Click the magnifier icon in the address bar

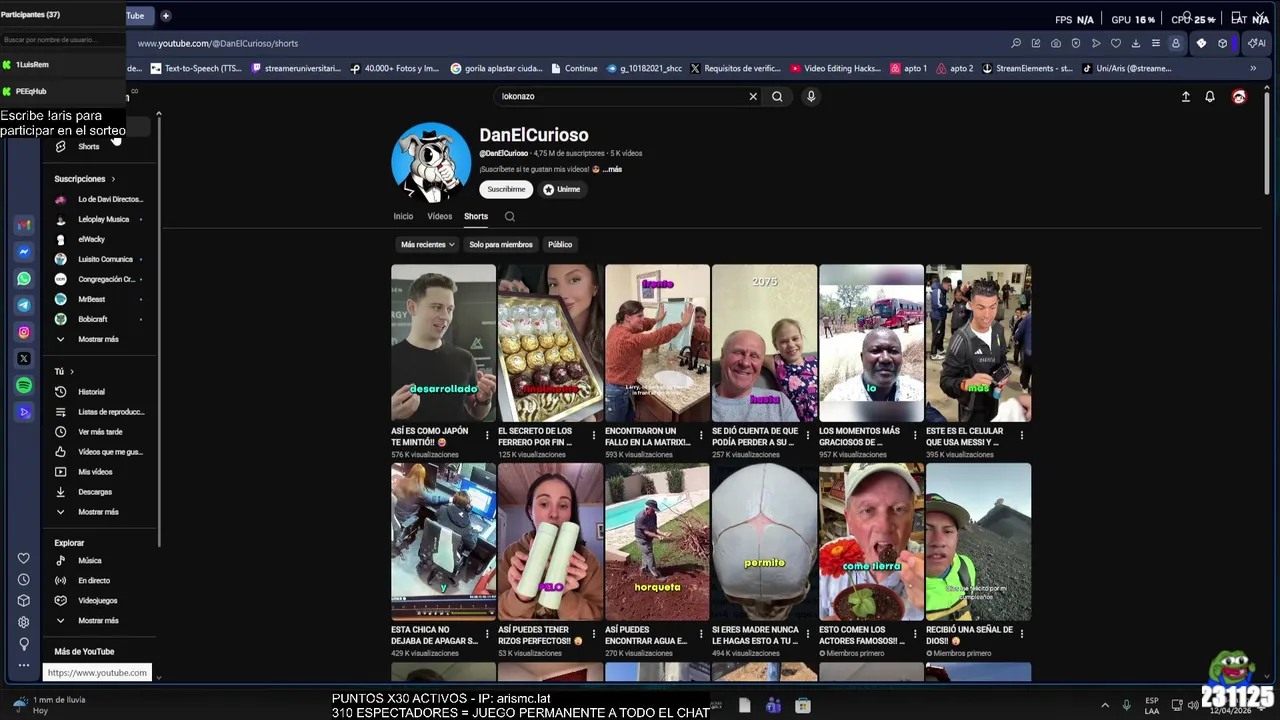1016,43
